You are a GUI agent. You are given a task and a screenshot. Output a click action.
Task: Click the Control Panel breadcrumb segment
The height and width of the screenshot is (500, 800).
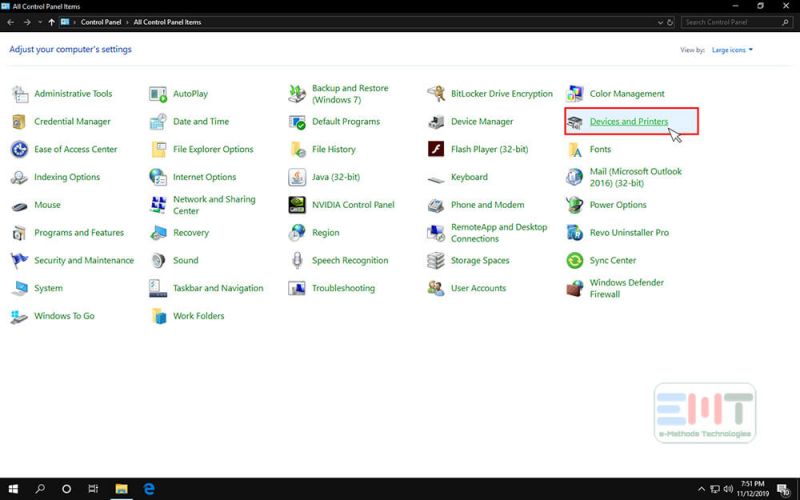coord(101,21)
